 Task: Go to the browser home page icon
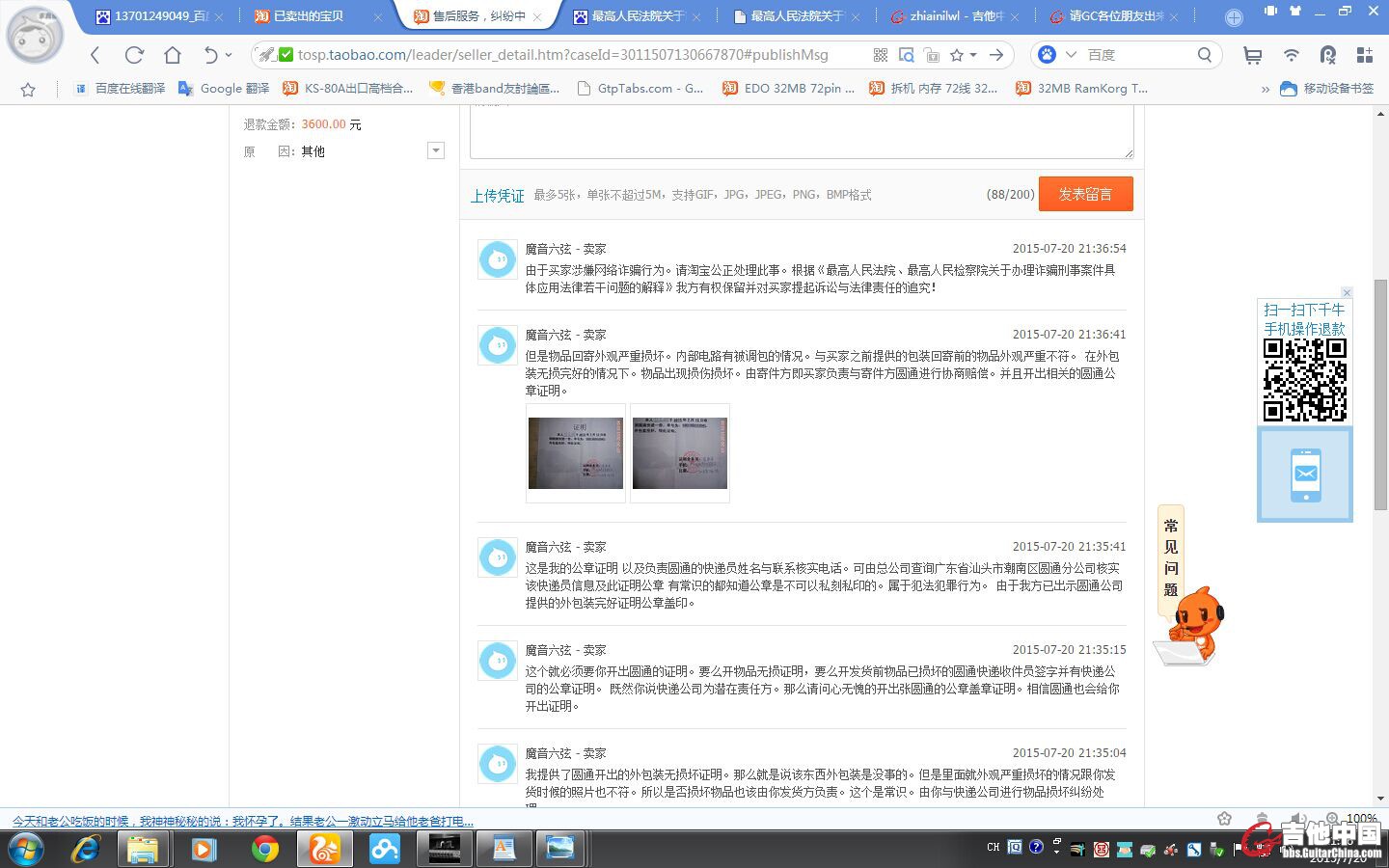coord(173,55)
